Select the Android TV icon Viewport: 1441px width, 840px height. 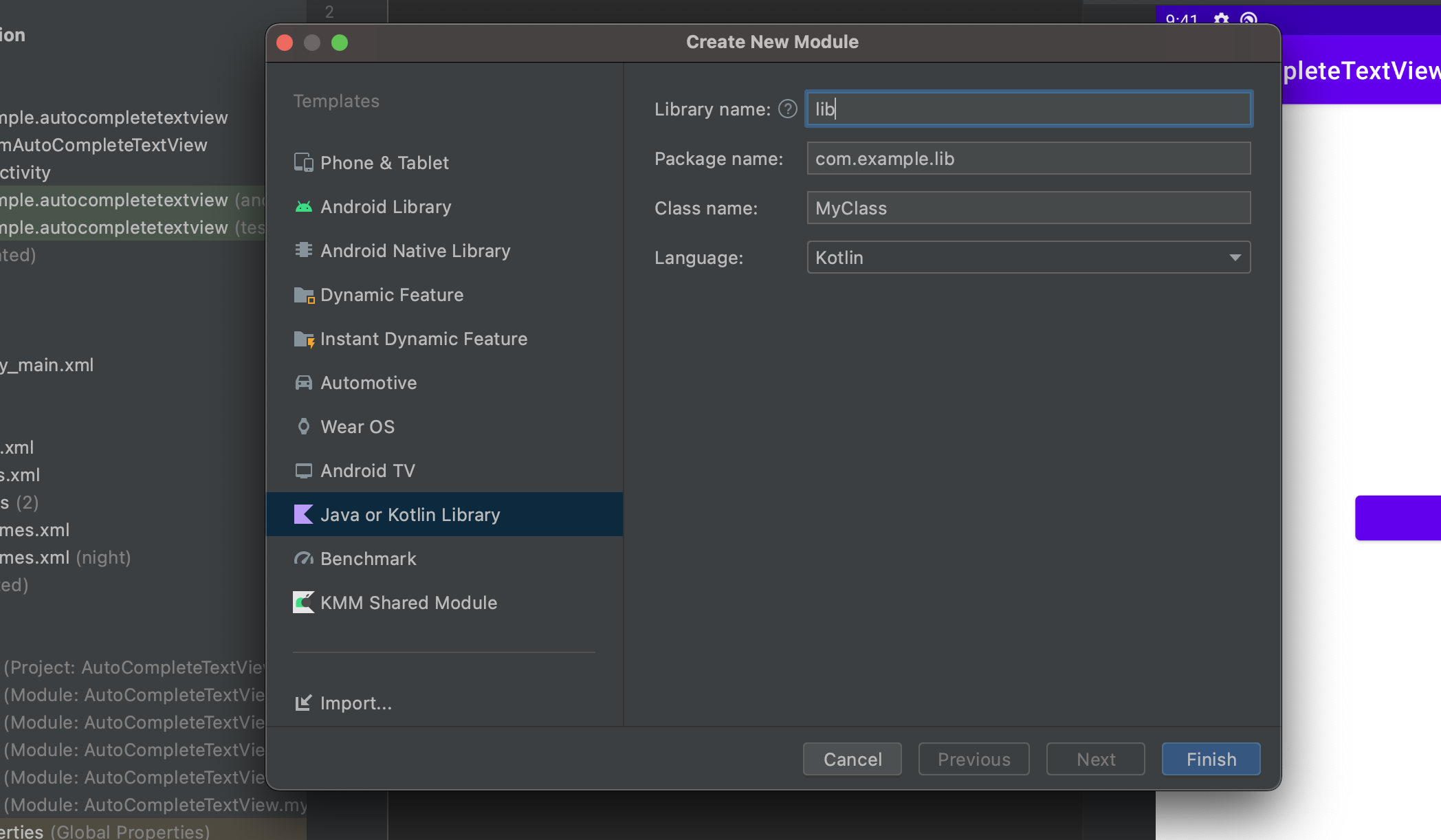click(303, 471)
